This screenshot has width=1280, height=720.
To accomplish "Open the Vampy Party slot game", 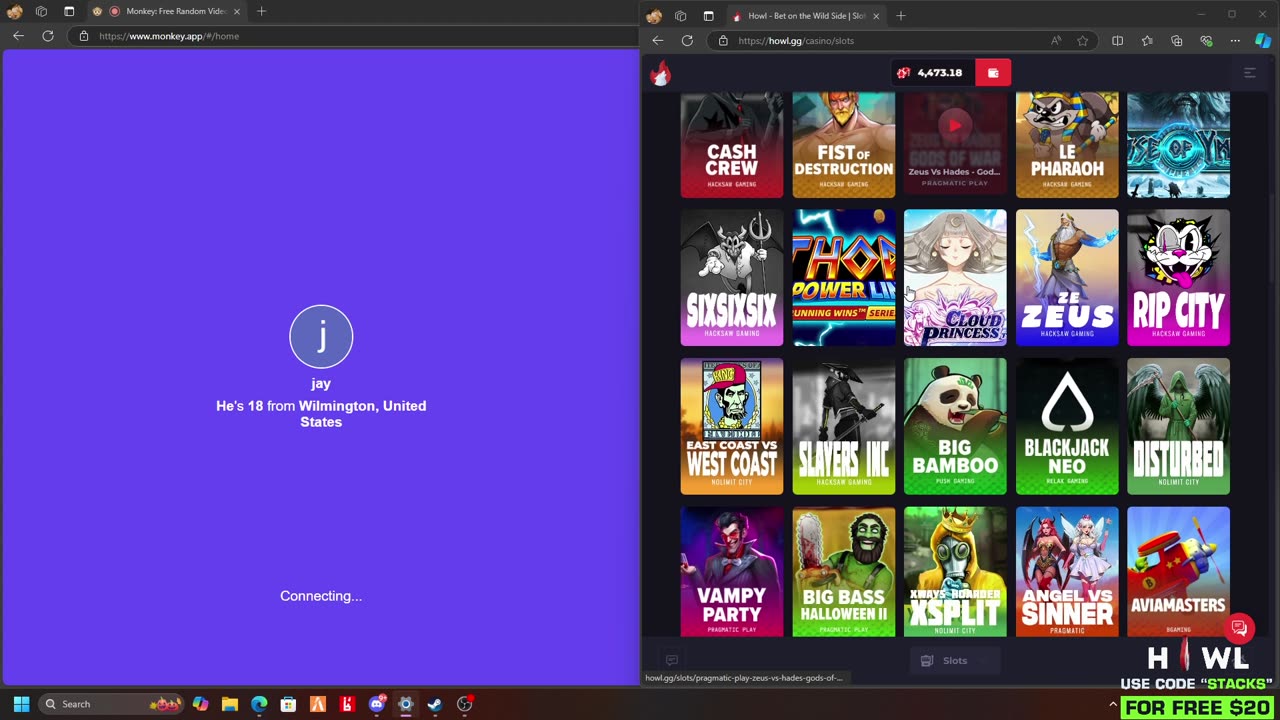I will [732, 571].
